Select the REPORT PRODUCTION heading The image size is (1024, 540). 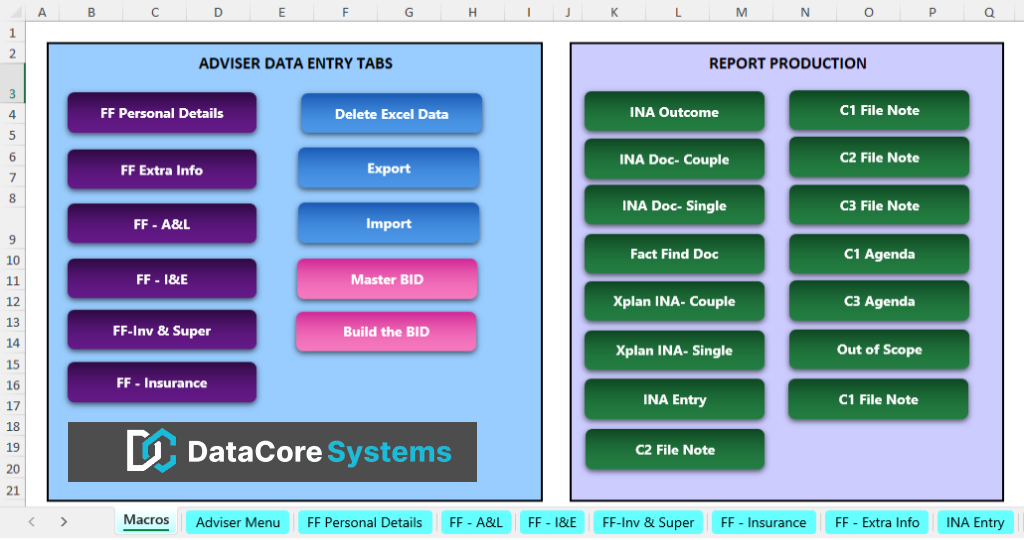pos(788,63)
